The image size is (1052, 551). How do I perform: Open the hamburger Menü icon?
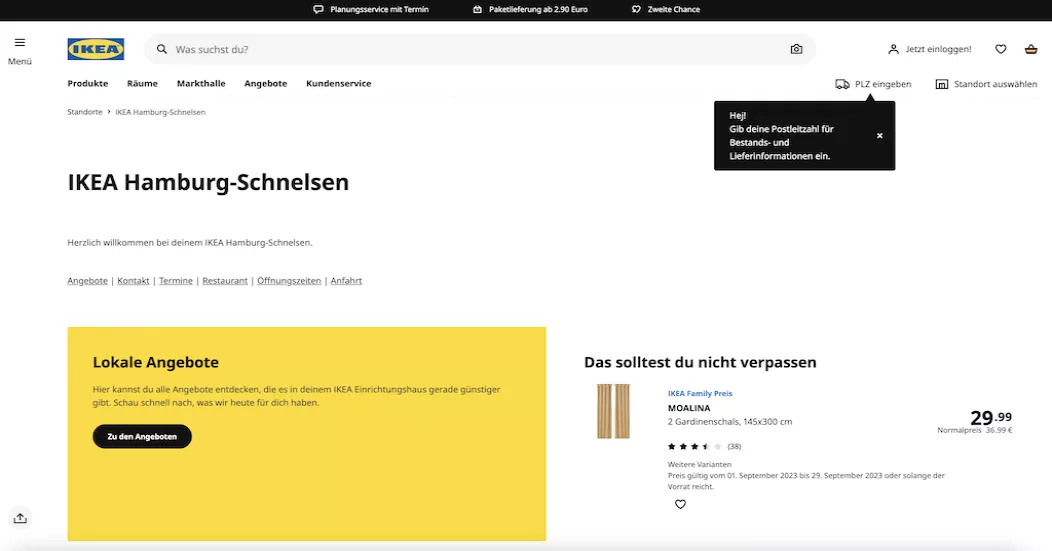click(19, 43)
